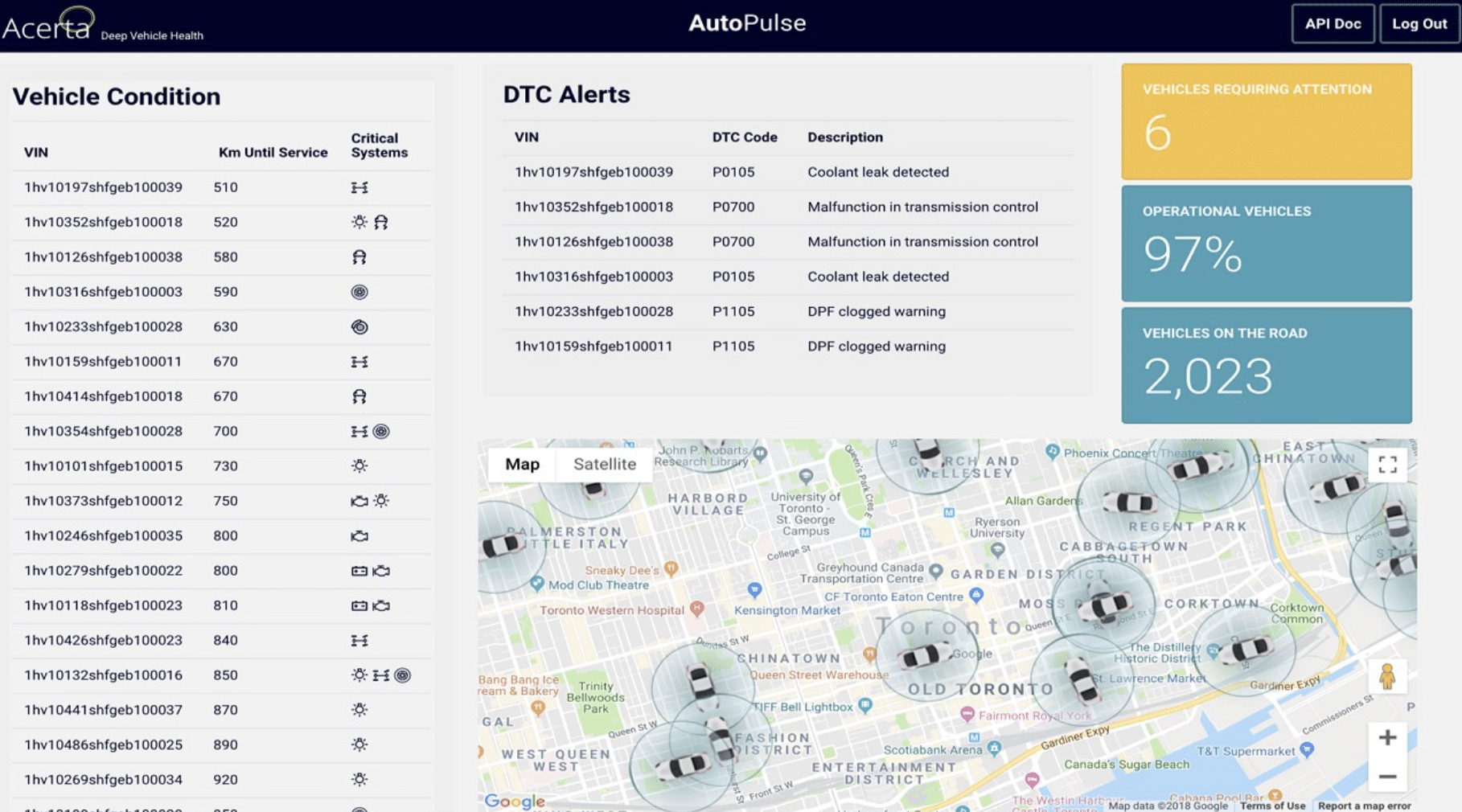
Task: Select the battery icon for VIN 1hv10279shfgeb100022
Action: (x=359, y=570)
